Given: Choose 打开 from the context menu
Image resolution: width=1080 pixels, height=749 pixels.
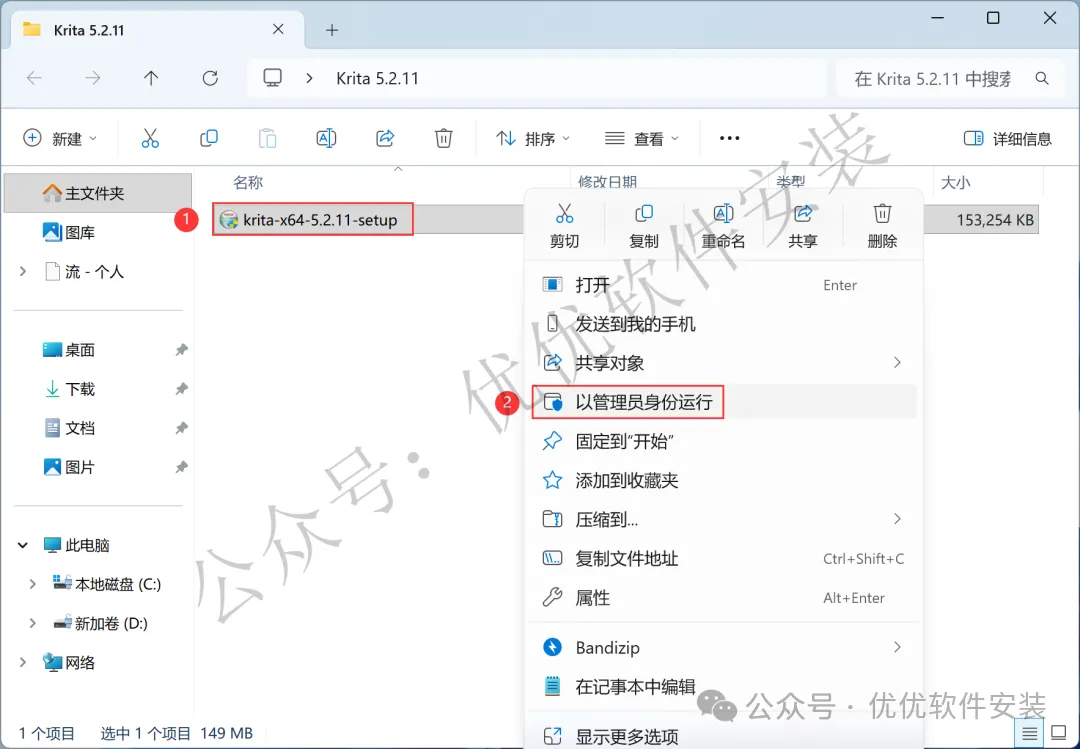Looking at the screenshot, I should coord(723,285).
